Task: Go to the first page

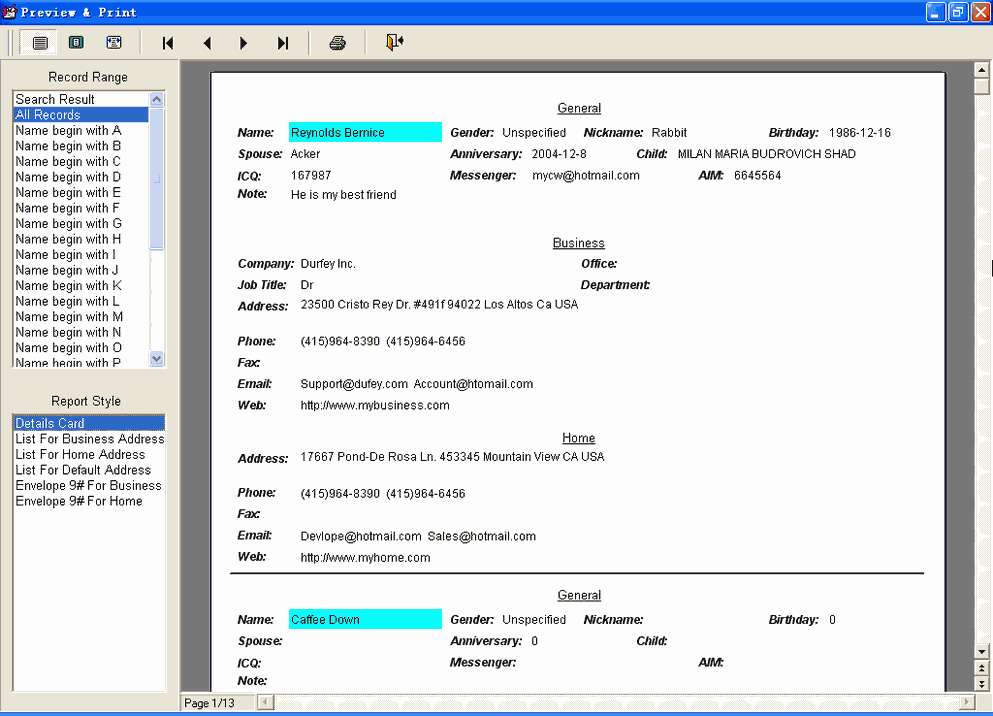Action: [x=168, y=43]
